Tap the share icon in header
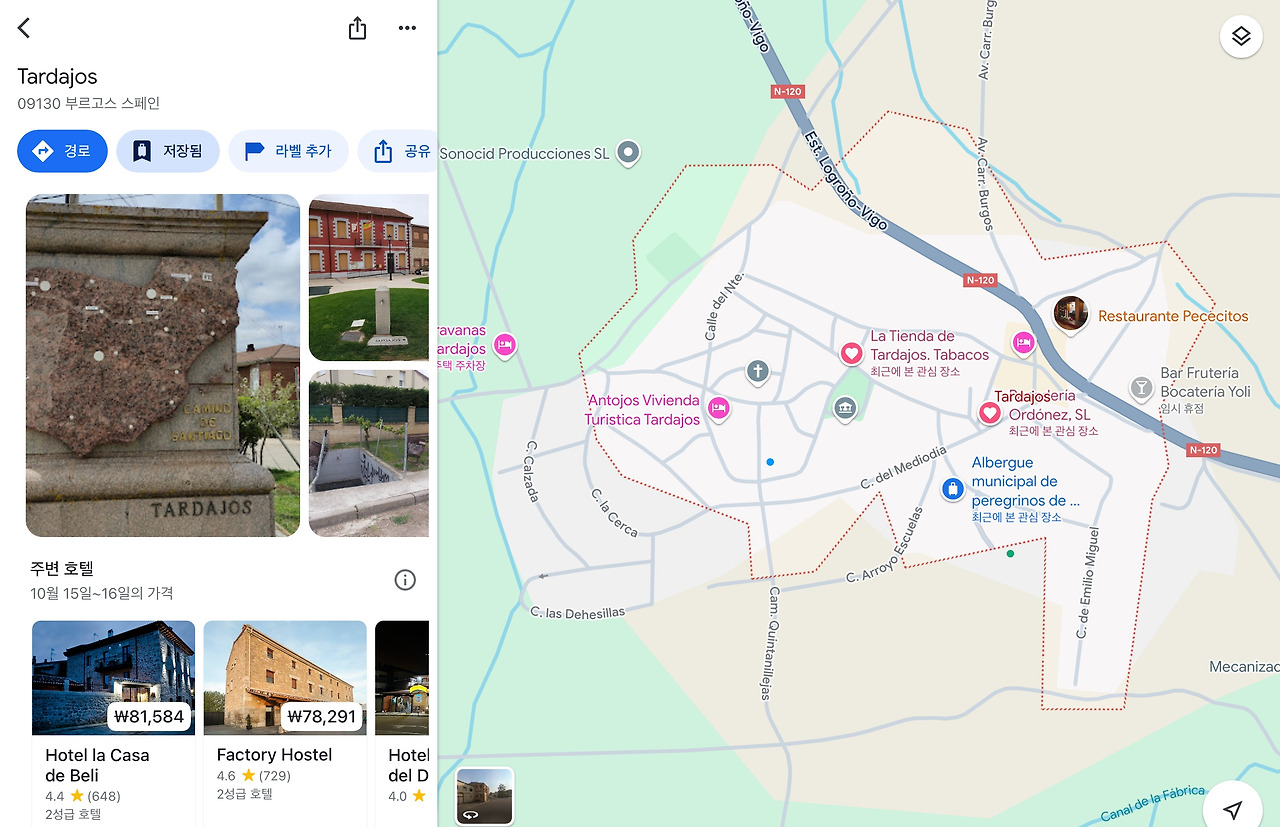The height and width of the screenshot is (827, 1280). 357,28
